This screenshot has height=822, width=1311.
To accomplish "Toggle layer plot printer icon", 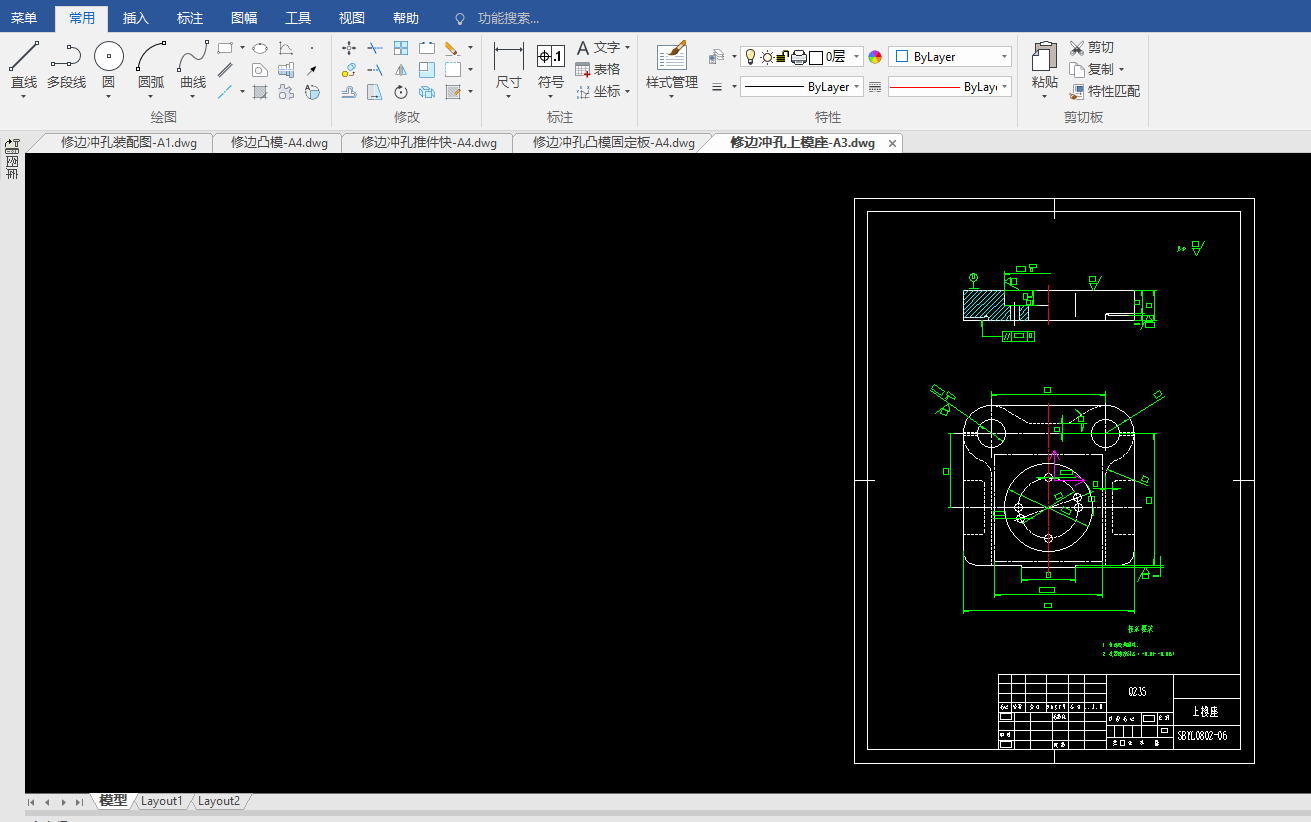I will [799, 57].
